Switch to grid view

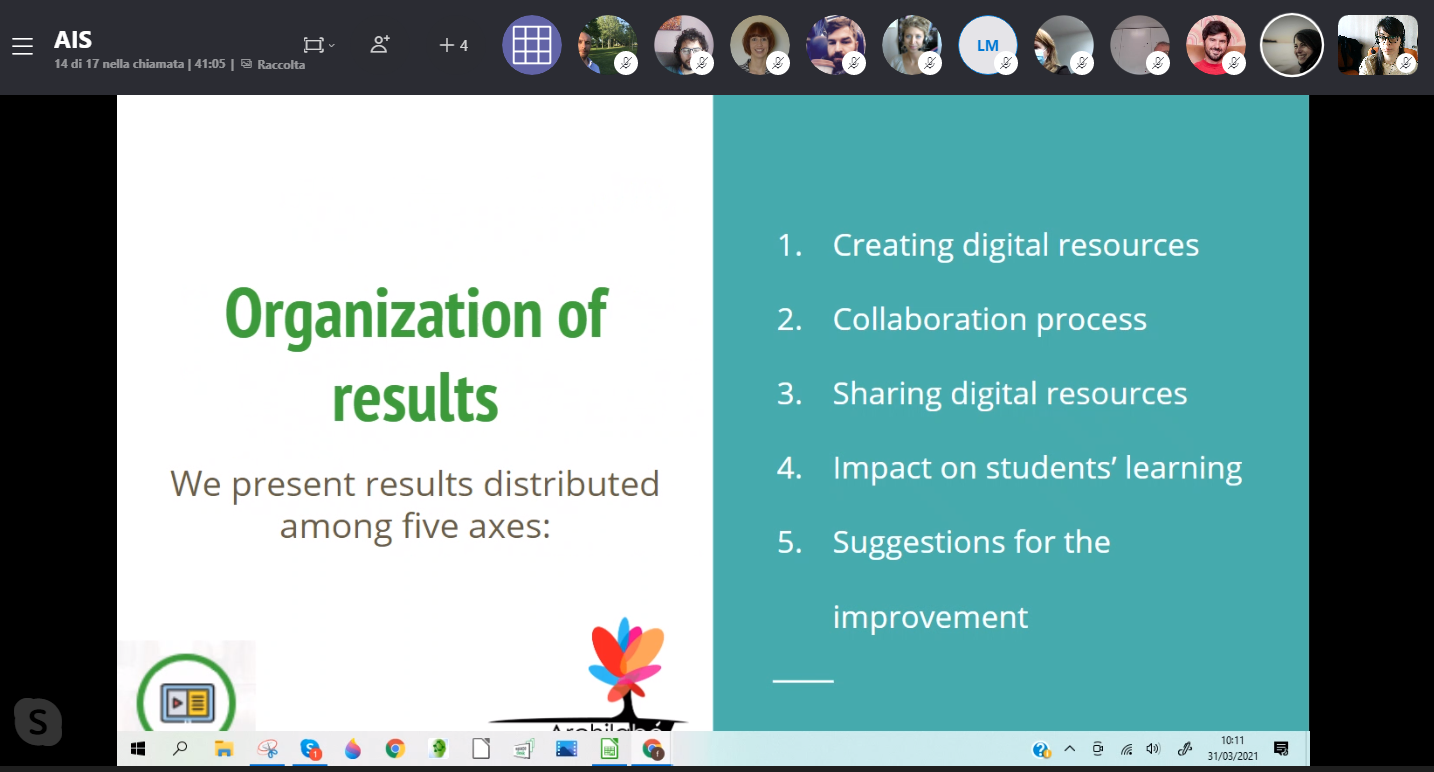point(532,45)
